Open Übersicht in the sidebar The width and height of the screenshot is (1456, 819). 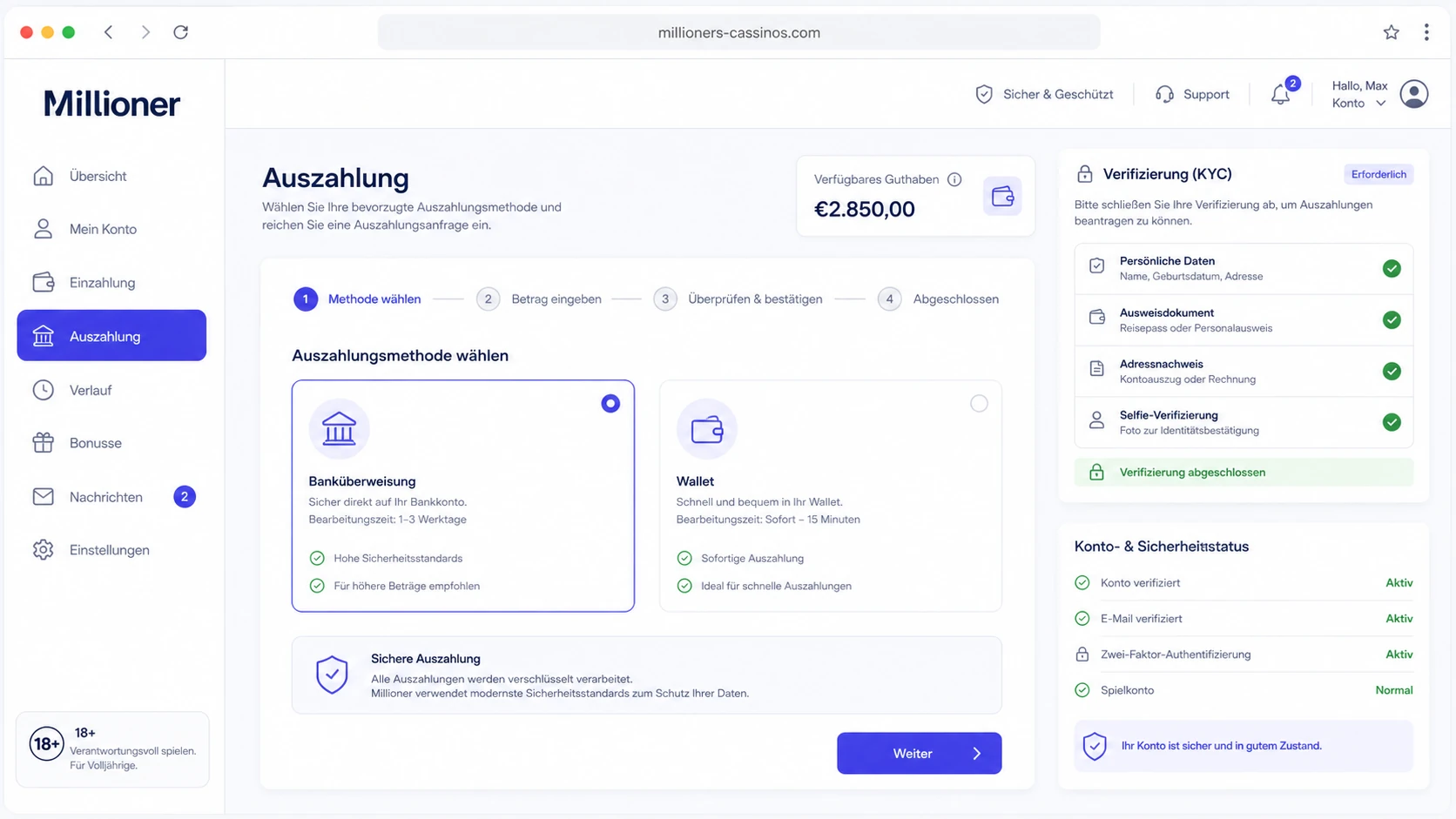111,176
